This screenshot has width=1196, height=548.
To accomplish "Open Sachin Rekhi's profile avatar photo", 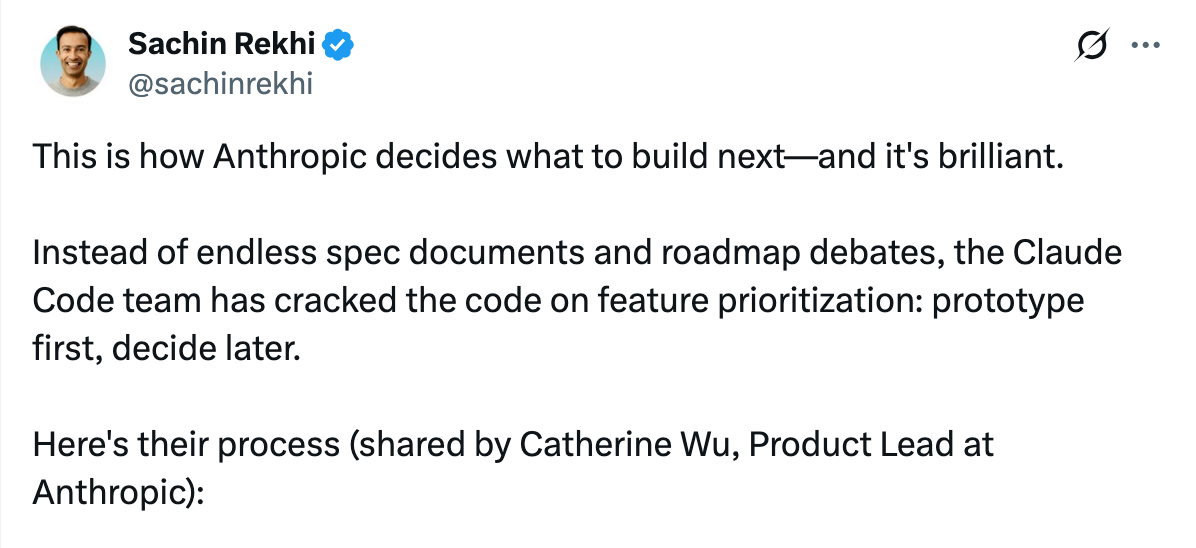I will (72, 63).
